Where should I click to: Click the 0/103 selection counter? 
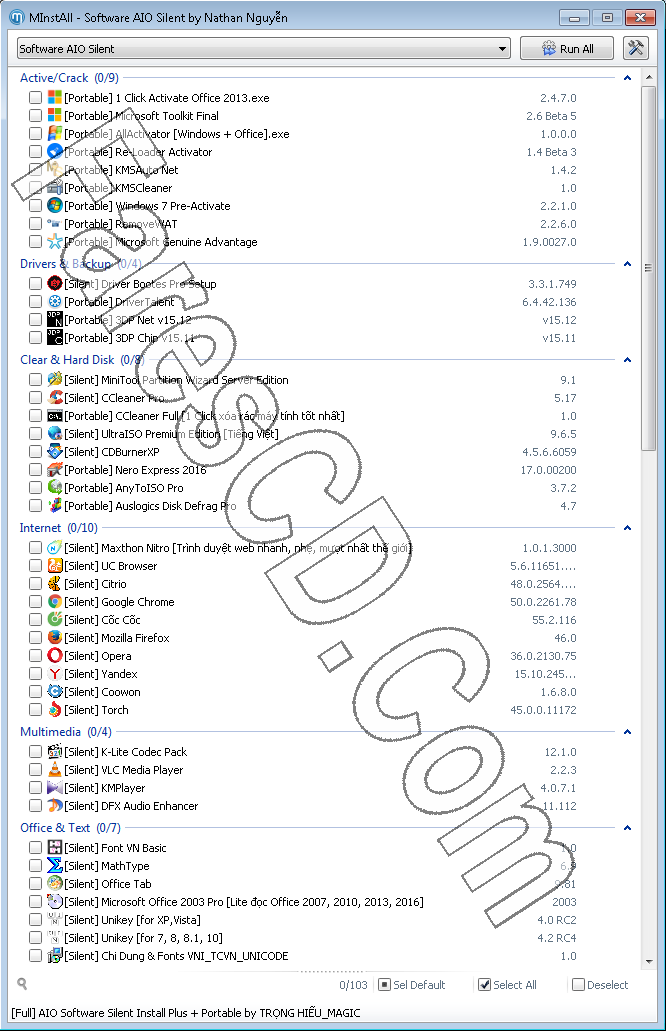click(353, 984)
